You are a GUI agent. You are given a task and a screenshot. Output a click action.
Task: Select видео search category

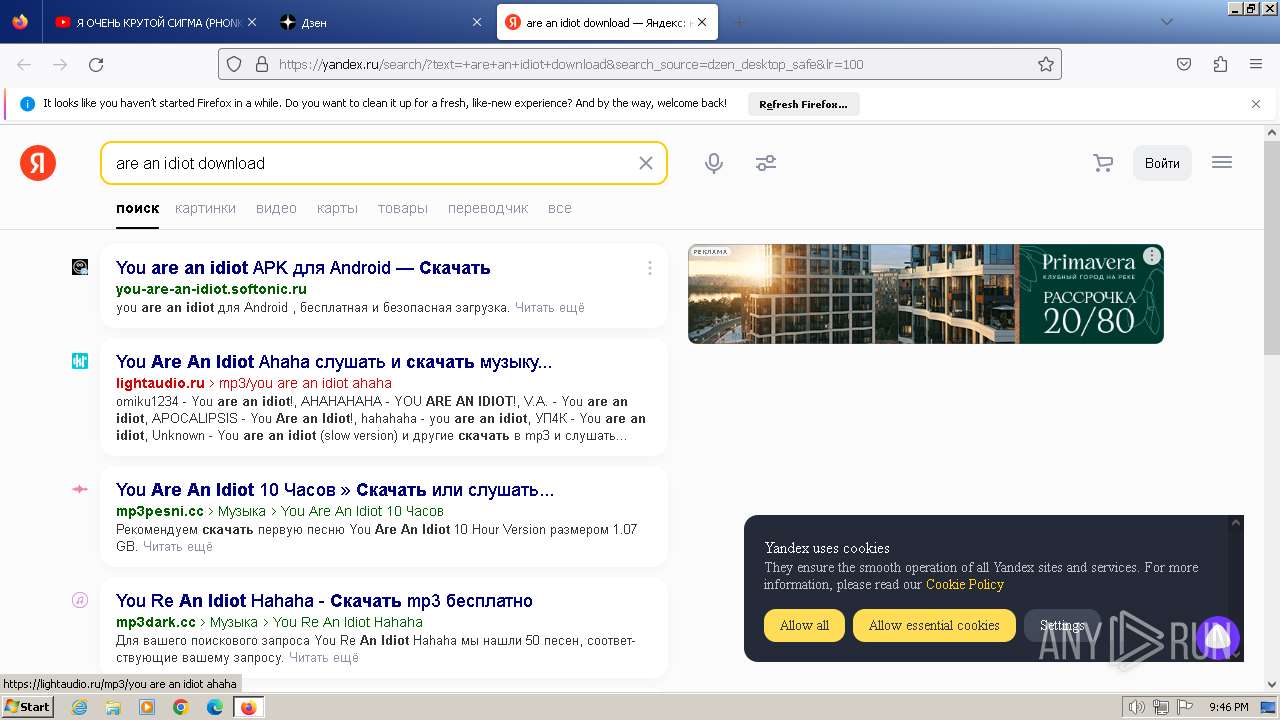276,208
